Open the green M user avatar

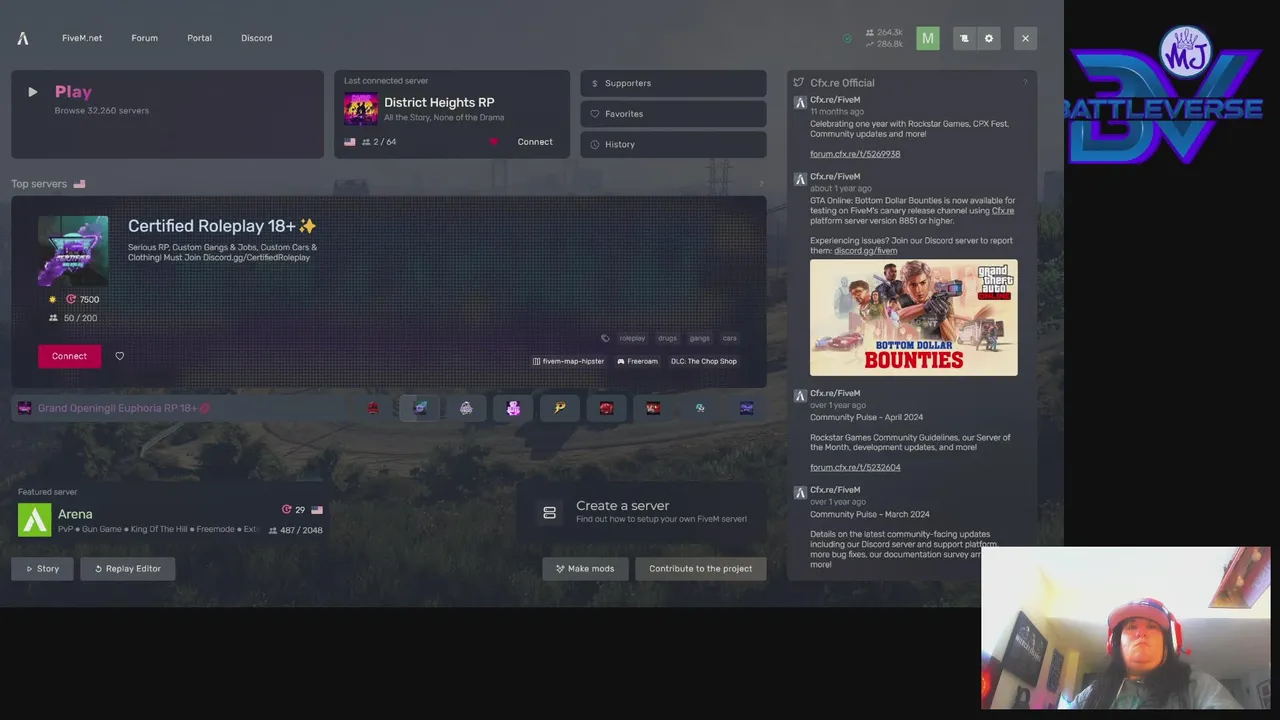click(x=928, y=38)
